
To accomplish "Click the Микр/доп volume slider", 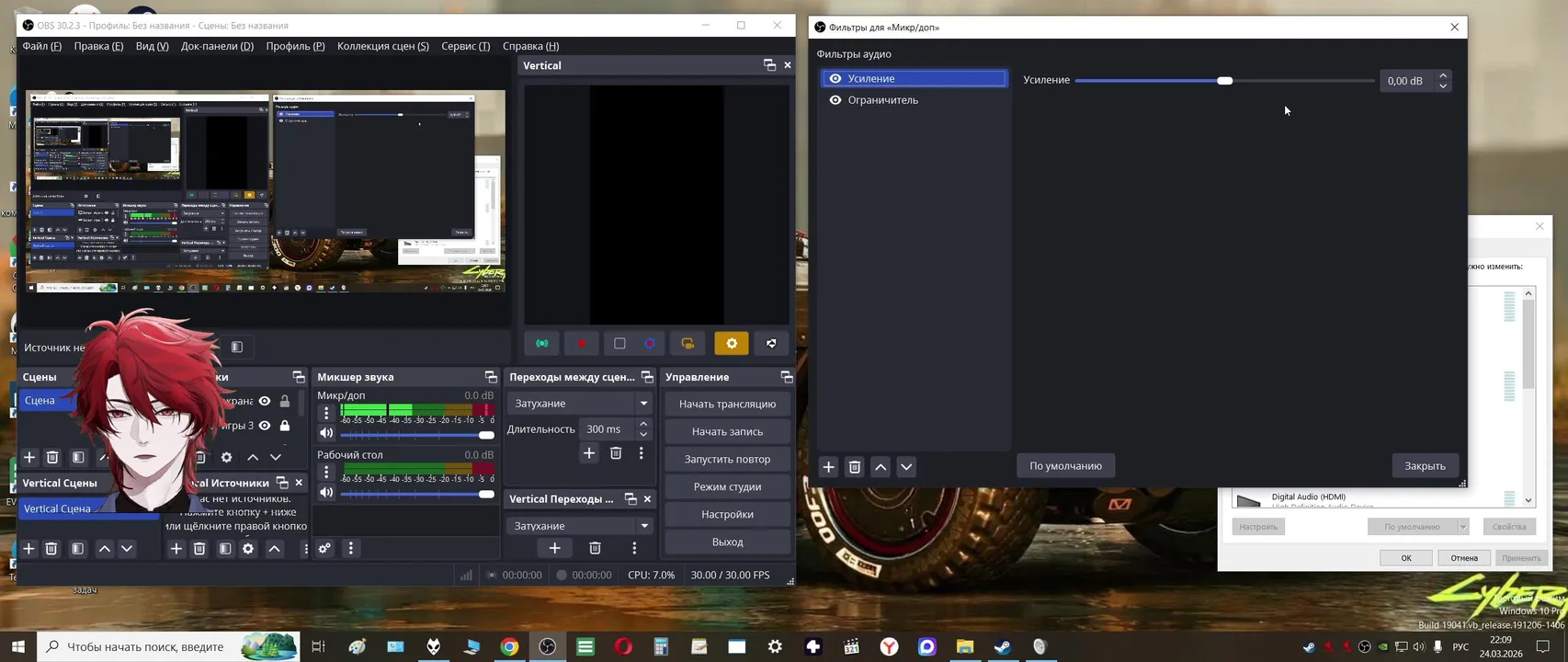I will (x=417, y=435).
